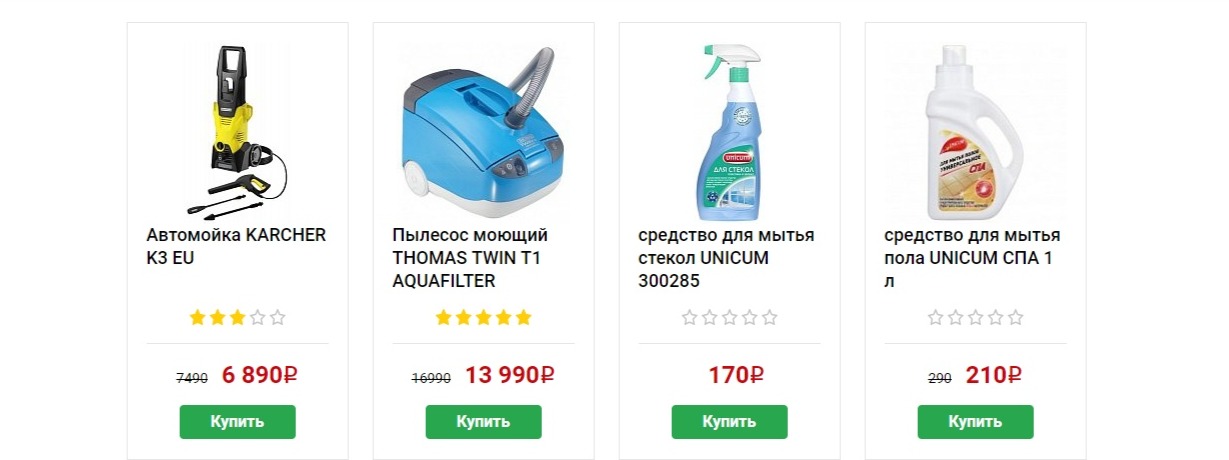Rate UNICUM 300285 glass cleaner one star
1229x460 pixels.
690,318
